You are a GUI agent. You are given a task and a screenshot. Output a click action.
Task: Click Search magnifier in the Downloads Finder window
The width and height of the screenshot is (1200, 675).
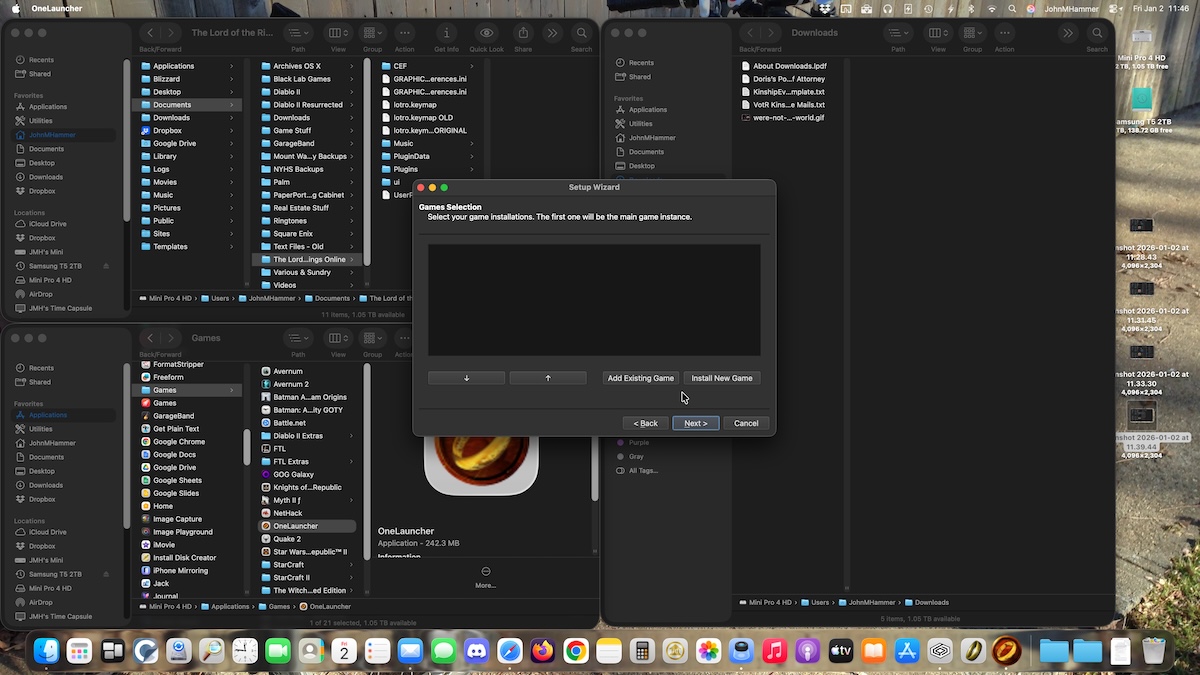pos(1097,33)
